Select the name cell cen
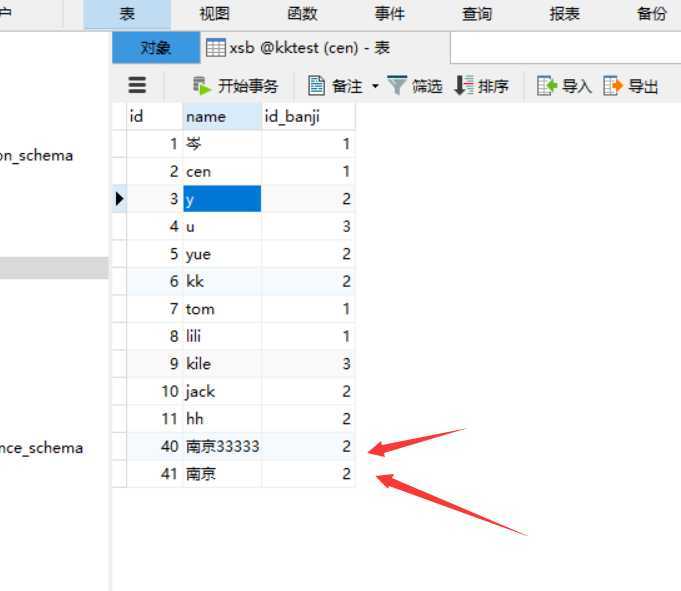This screenshot has width=681, height=591. point(222,171)
